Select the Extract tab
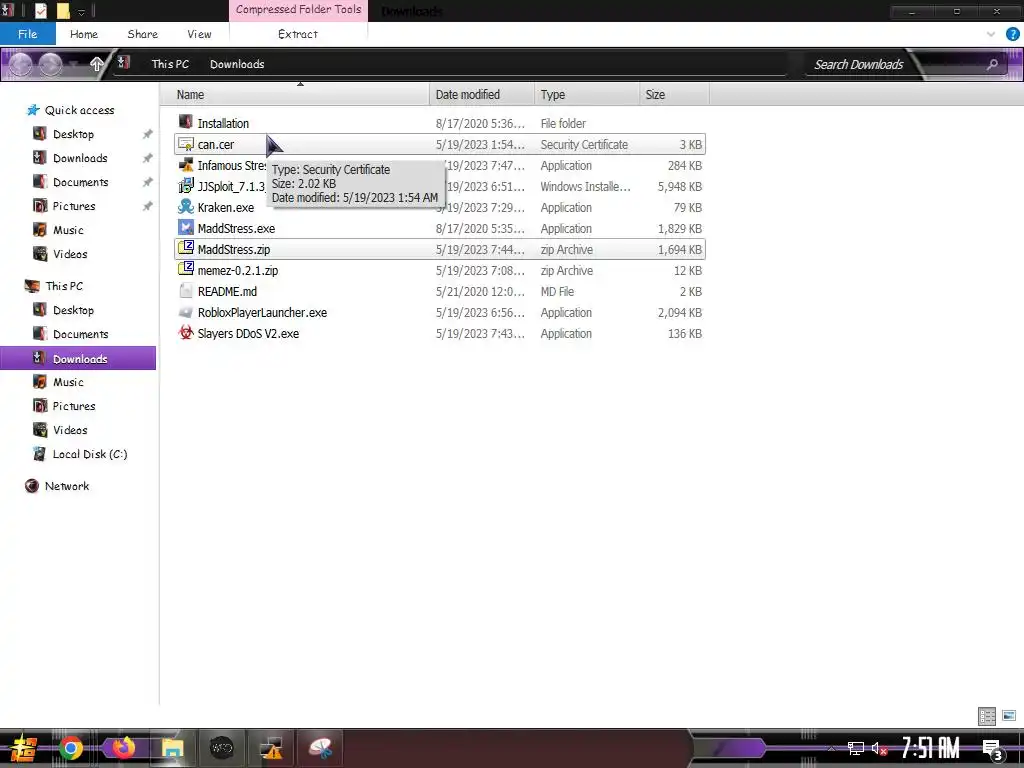This screenshot has width=1024, height=768. 298,34
